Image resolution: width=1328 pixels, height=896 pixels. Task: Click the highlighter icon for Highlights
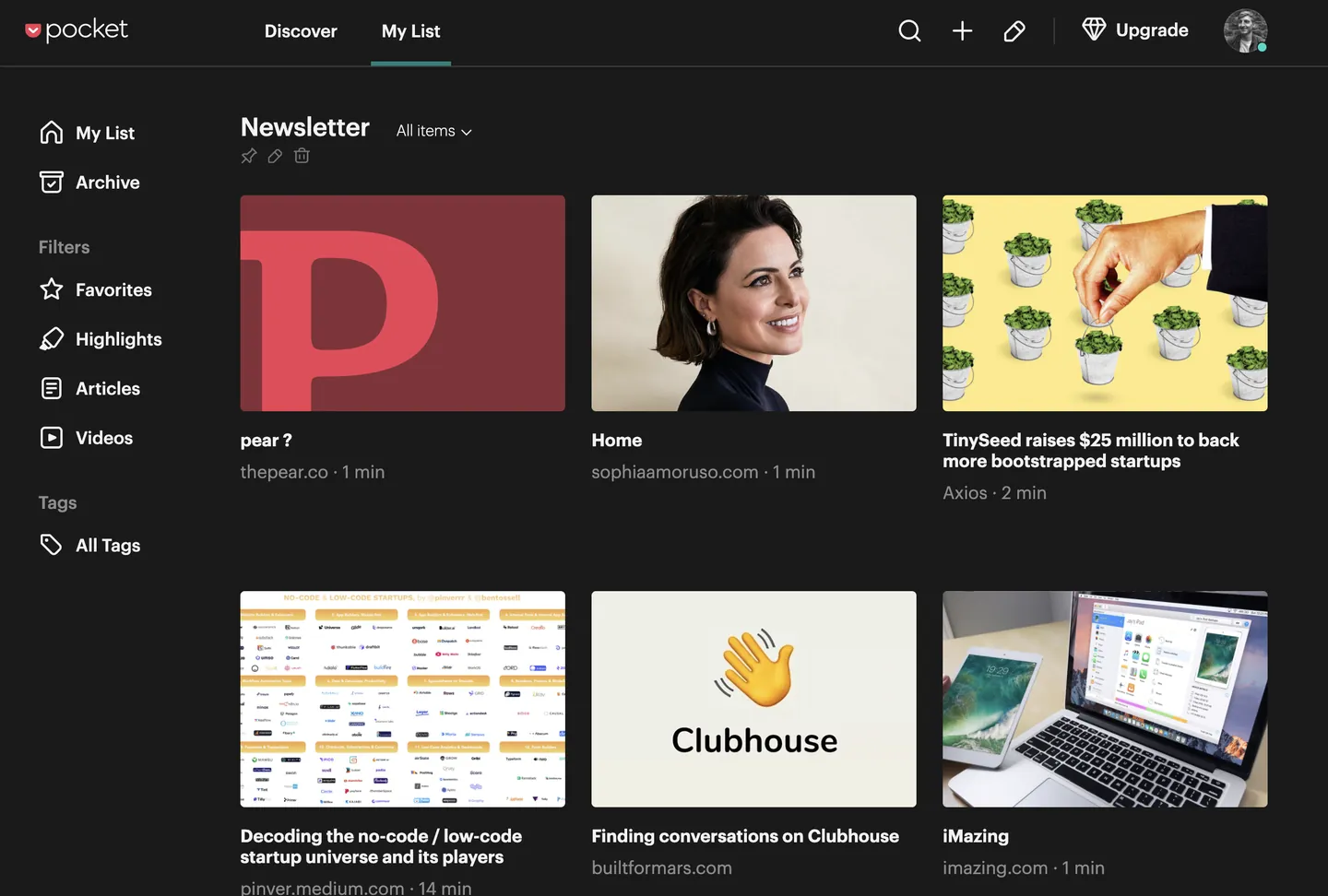(x=52, y=339)
